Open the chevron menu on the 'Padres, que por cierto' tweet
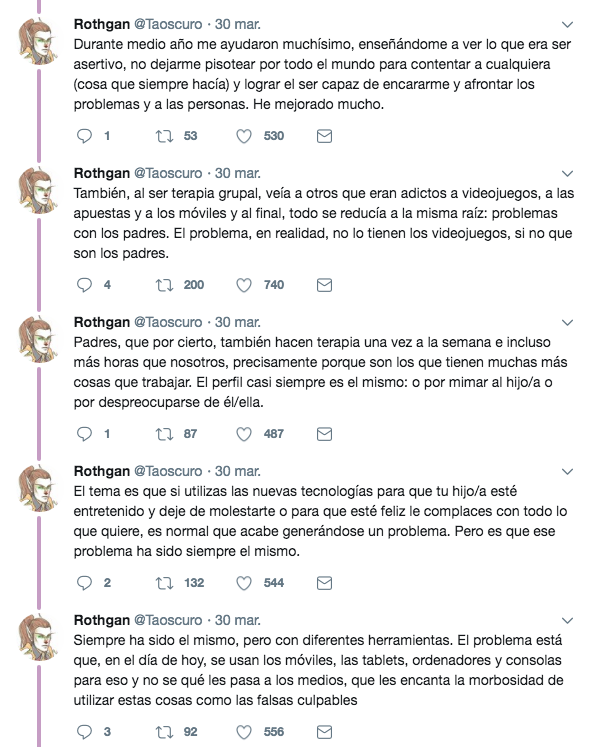Image resolution: width=596 pixels, height=747 pixels. point(567,323)
